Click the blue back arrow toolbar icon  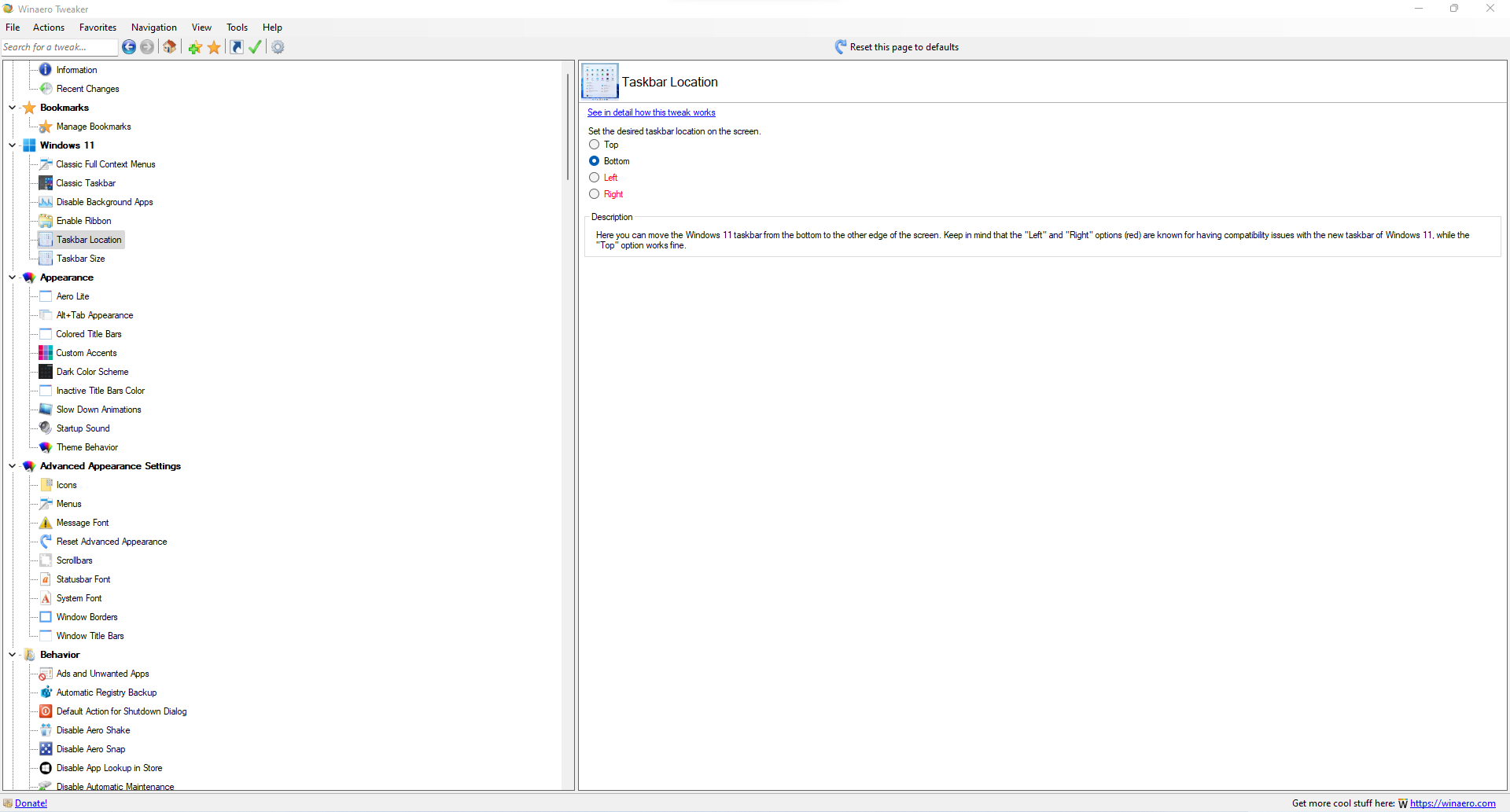pyautogui.click(x=129, y=47)
